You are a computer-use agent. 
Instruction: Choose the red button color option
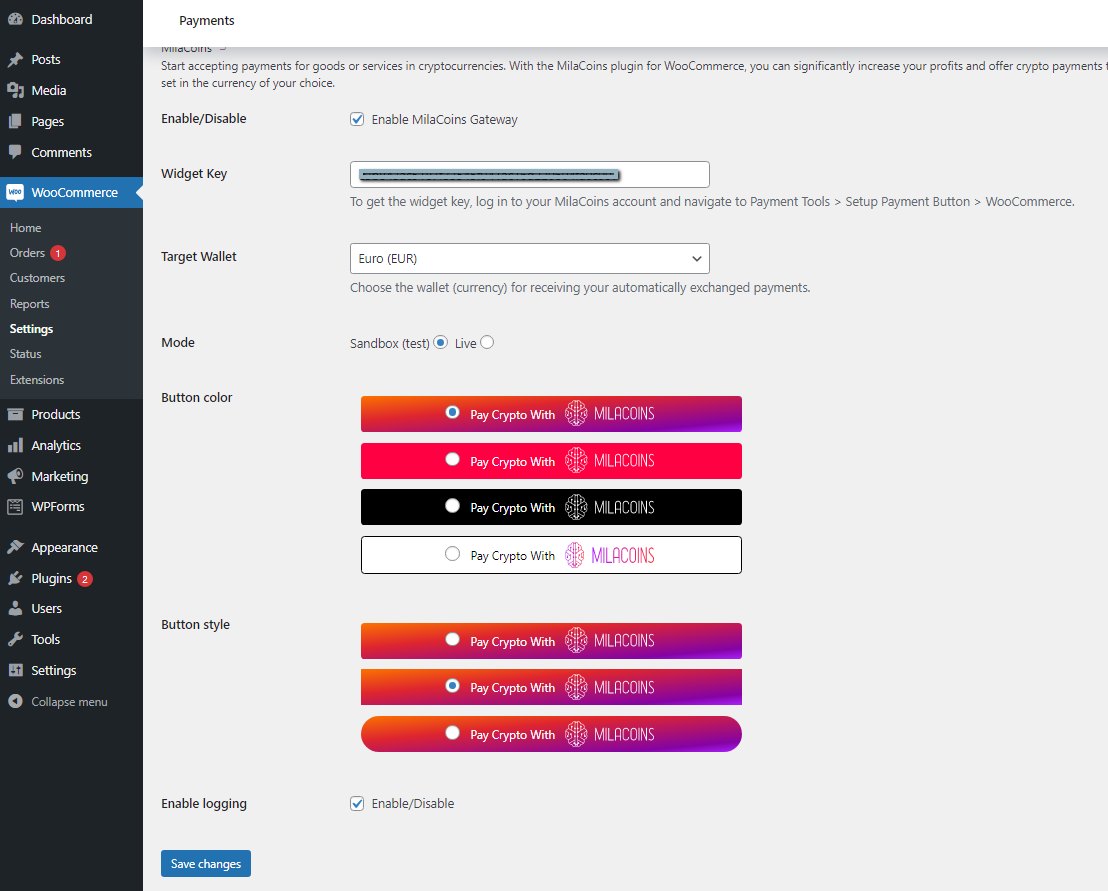pos(452,459)
